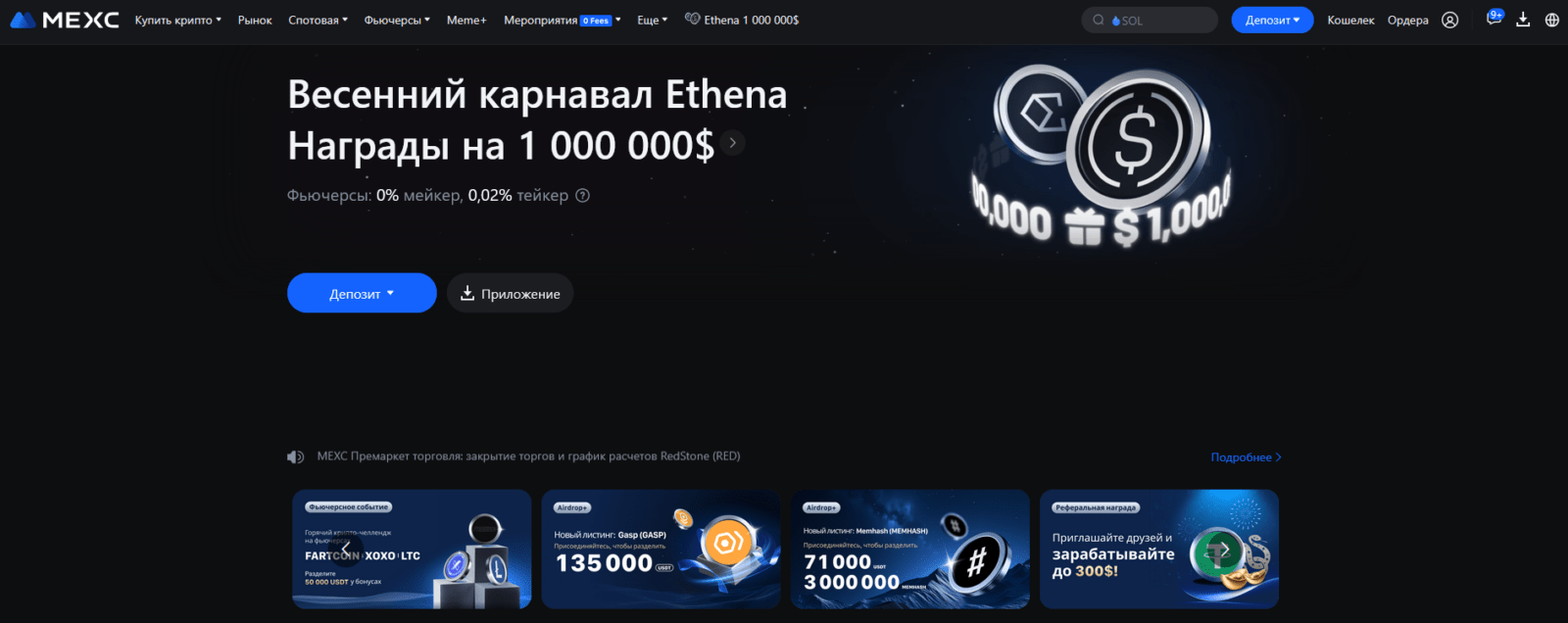The width and height of the screenshot is (1568, 623).
Task: Follow the Подробнее link
Action: coord(1246,457)
